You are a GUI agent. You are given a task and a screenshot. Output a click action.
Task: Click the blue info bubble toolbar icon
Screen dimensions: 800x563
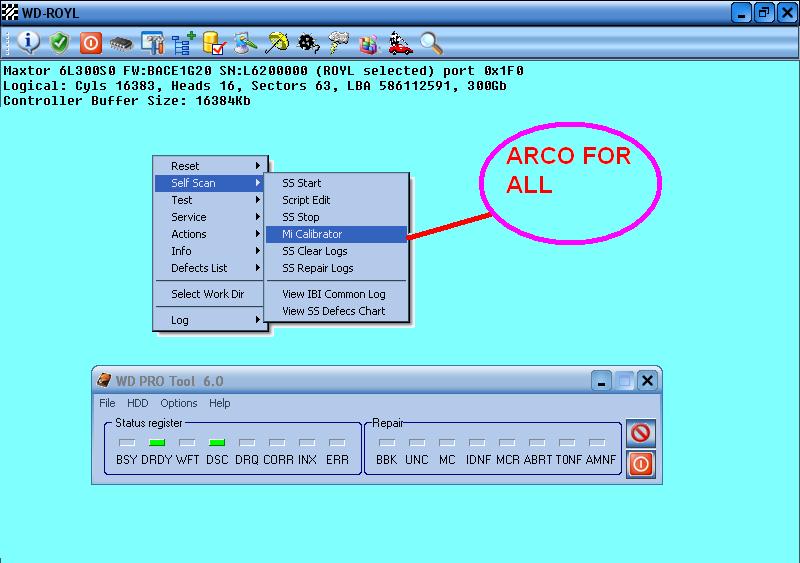click(x=29, y=42)
